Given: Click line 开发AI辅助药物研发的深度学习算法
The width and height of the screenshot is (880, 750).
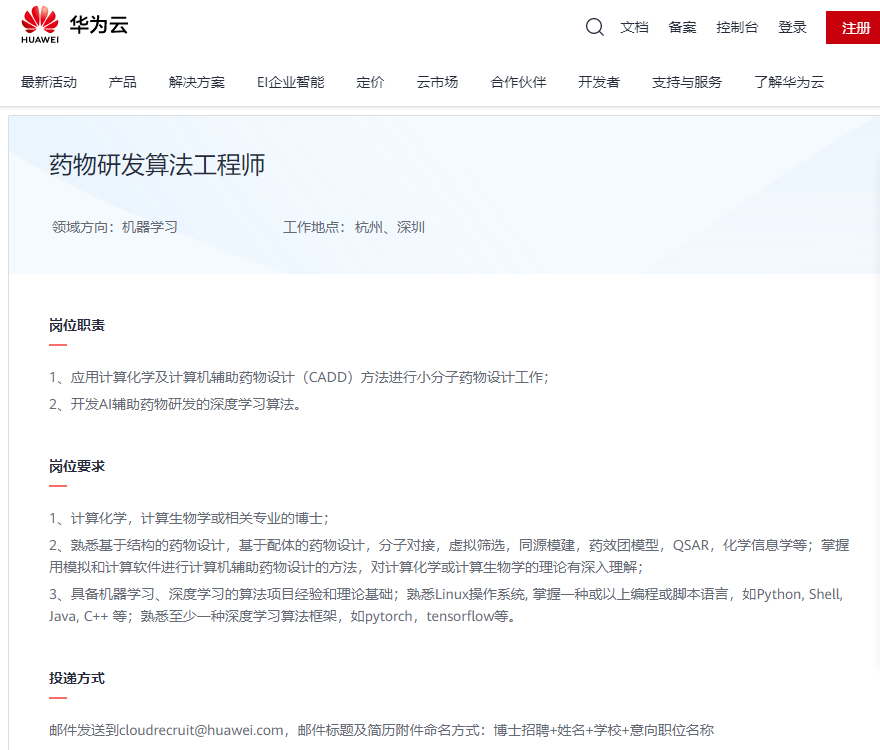Looking at the screenshot, I should tap(175, 404).
